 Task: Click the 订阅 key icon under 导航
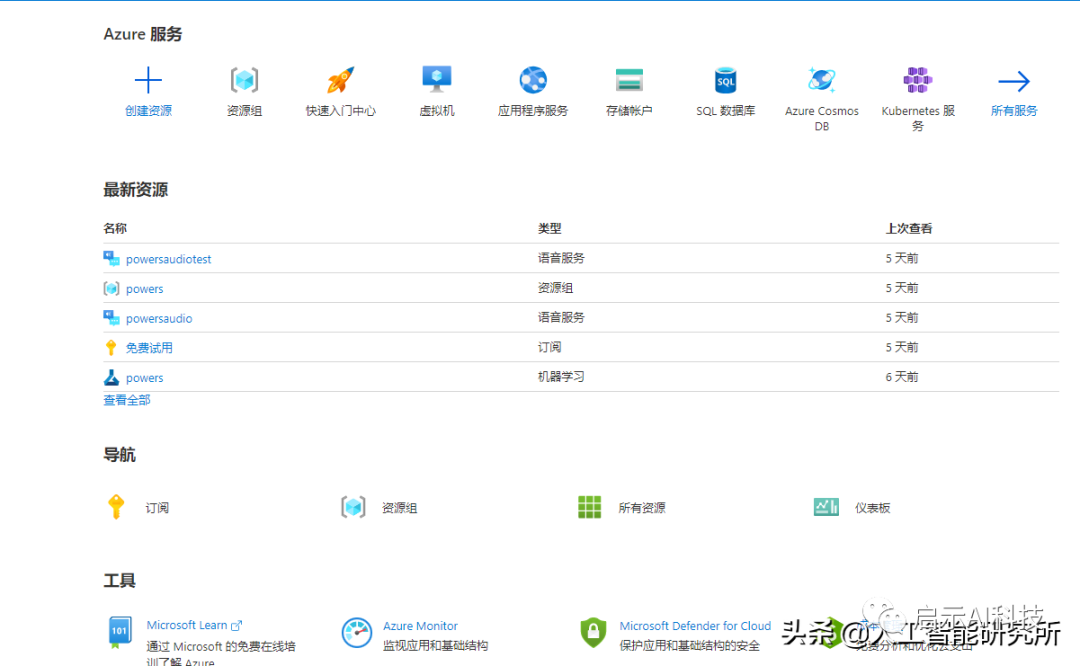pos(116,506)
